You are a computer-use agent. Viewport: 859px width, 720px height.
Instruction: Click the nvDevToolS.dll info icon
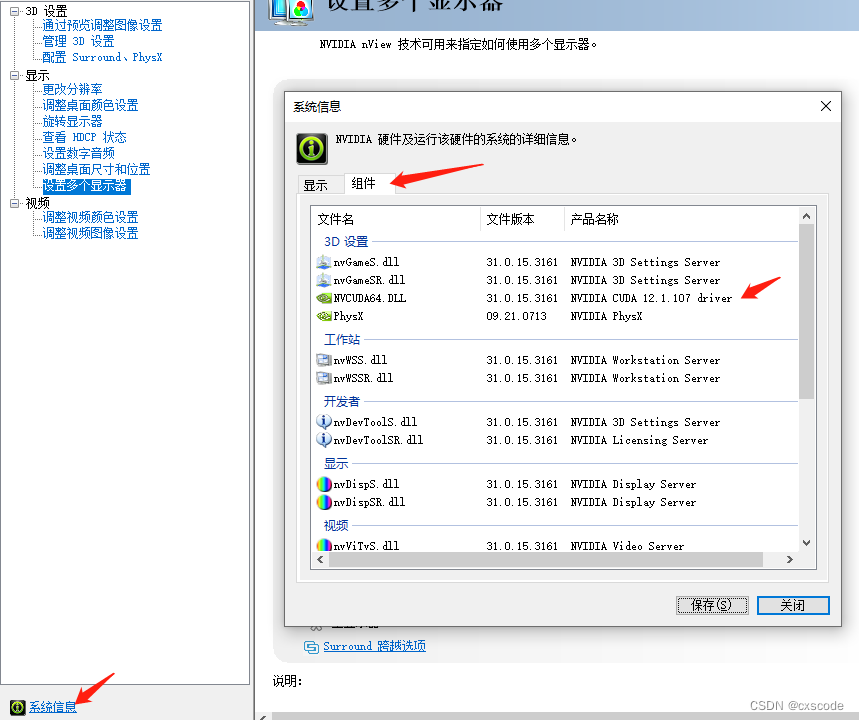click(x=324, y=422)
